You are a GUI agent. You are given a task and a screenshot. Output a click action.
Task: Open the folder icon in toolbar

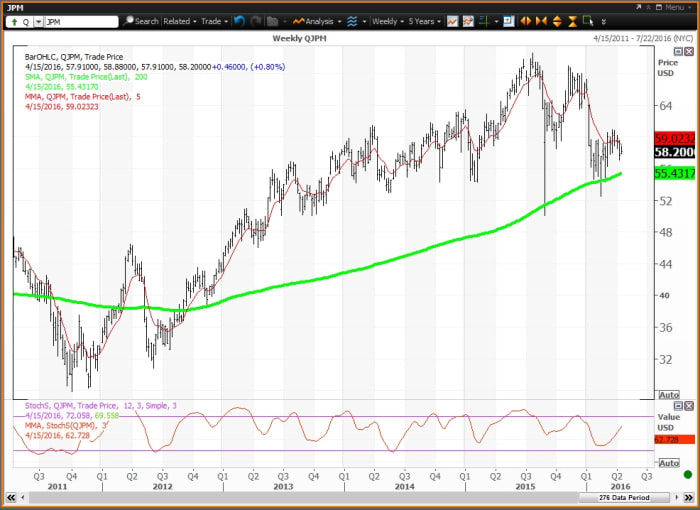[x=272, y=21]
